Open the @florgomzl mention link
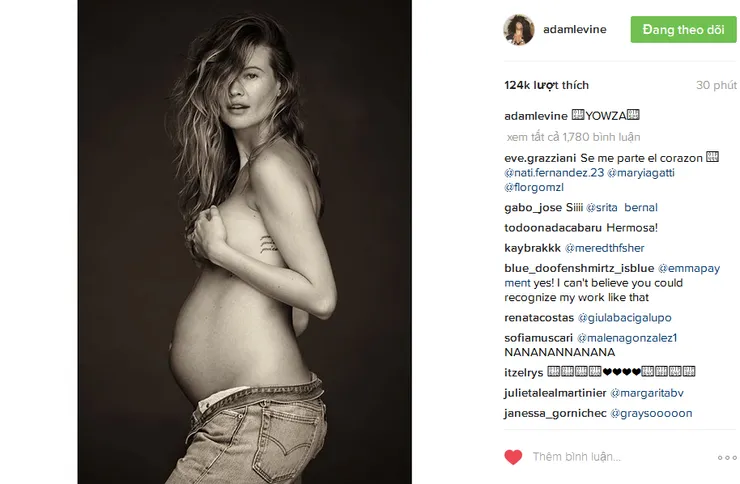Screen dimensions: 740x484 coord(534,187)
